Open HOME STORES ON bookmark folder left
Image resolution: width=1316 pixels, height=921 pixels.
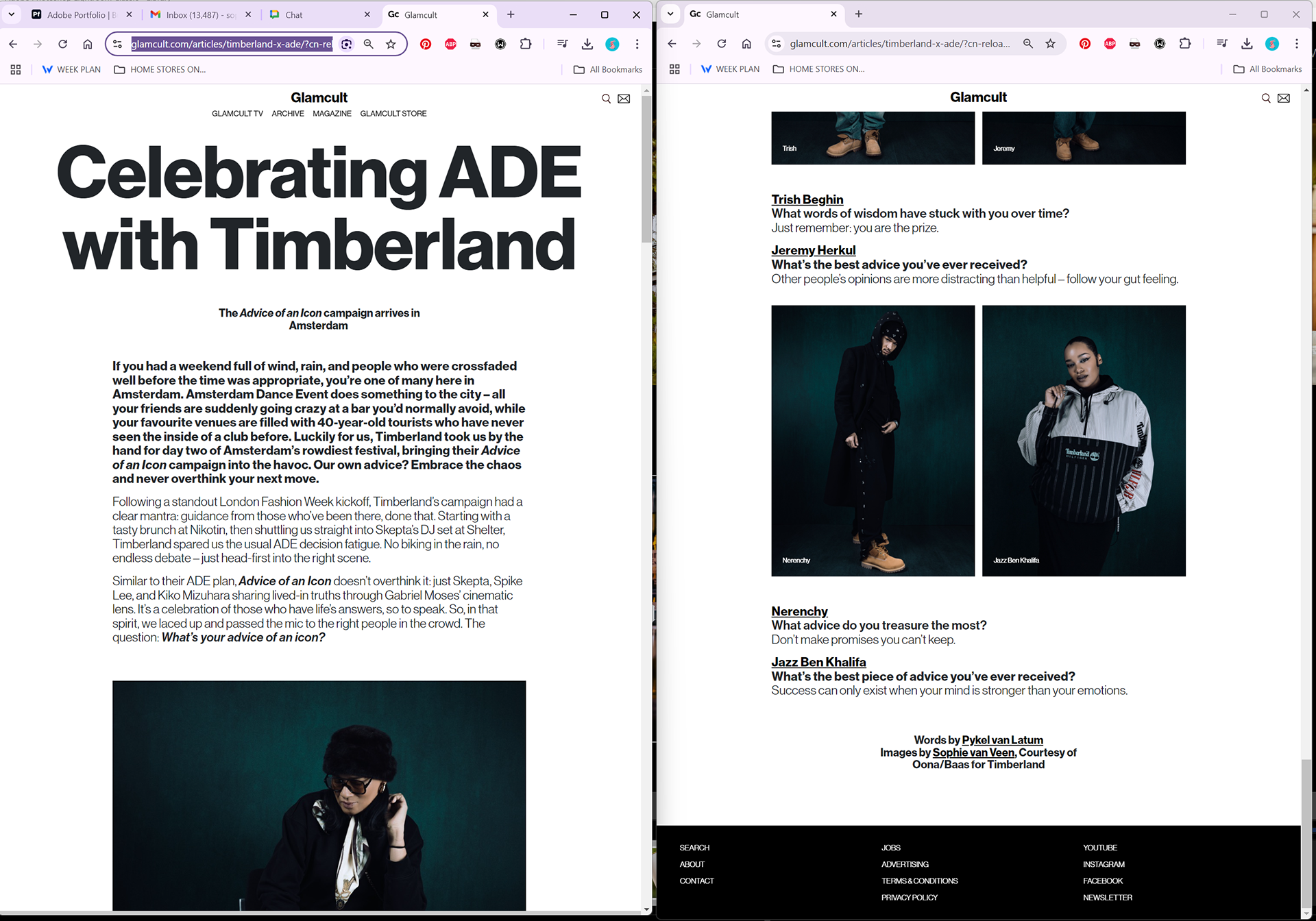[x=160, y=69]
